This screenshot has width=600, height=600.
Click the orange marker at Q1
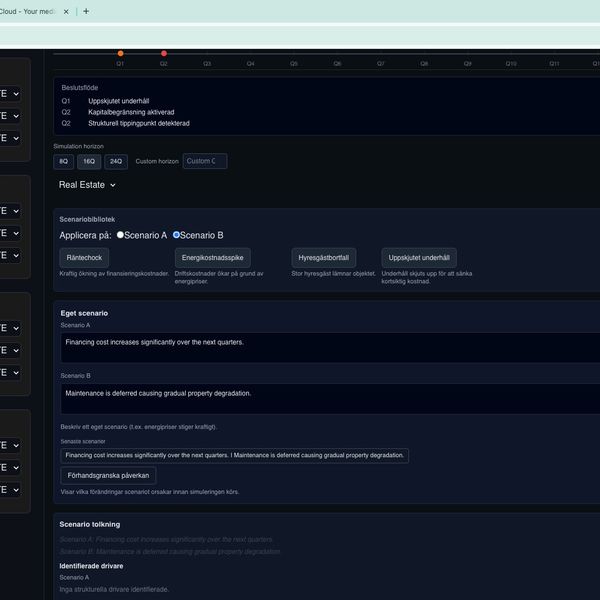click(x=120, y=53)
